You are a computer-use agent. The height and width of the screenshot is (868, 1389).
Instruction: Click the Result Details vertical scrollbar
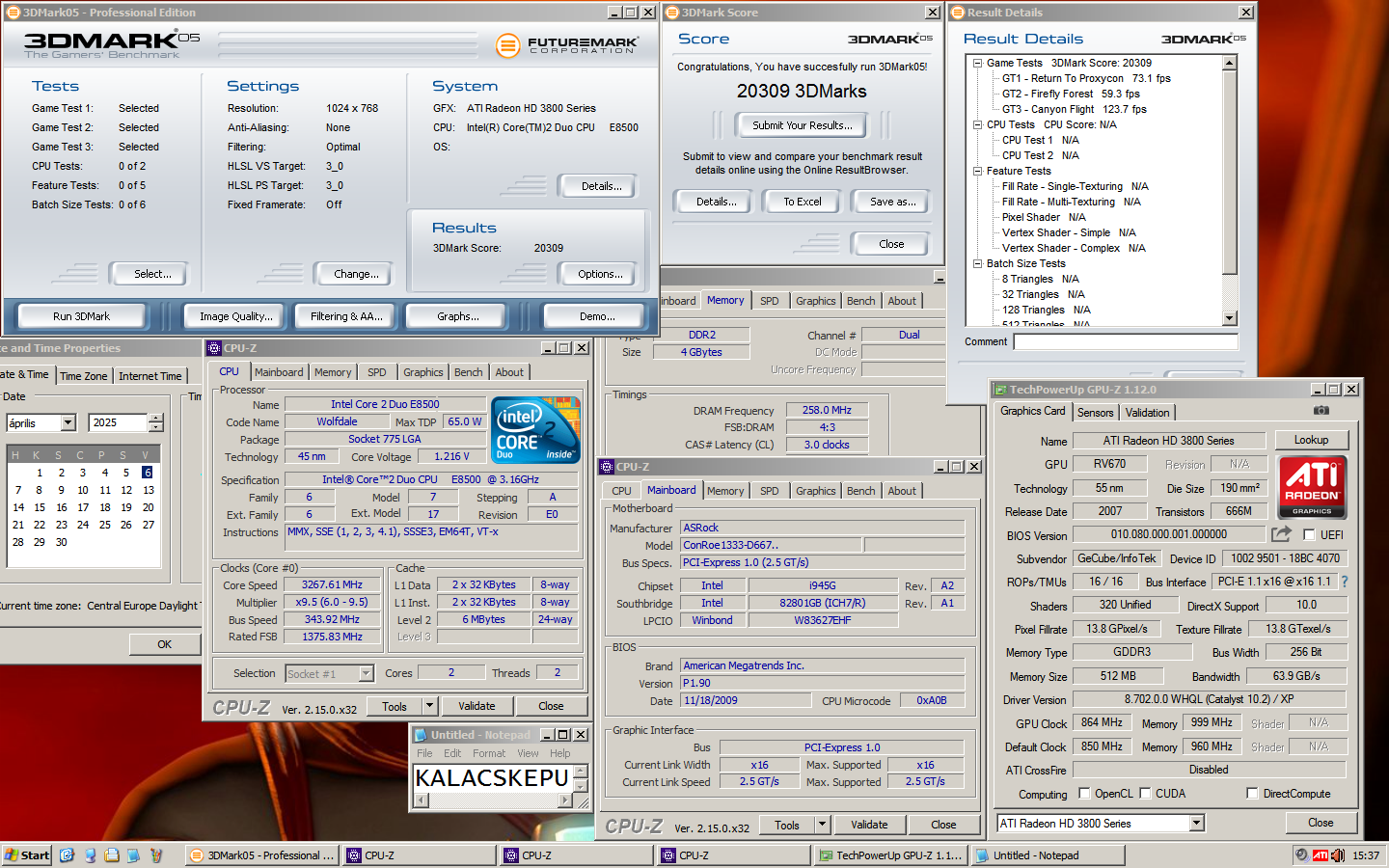[1230, 191]
